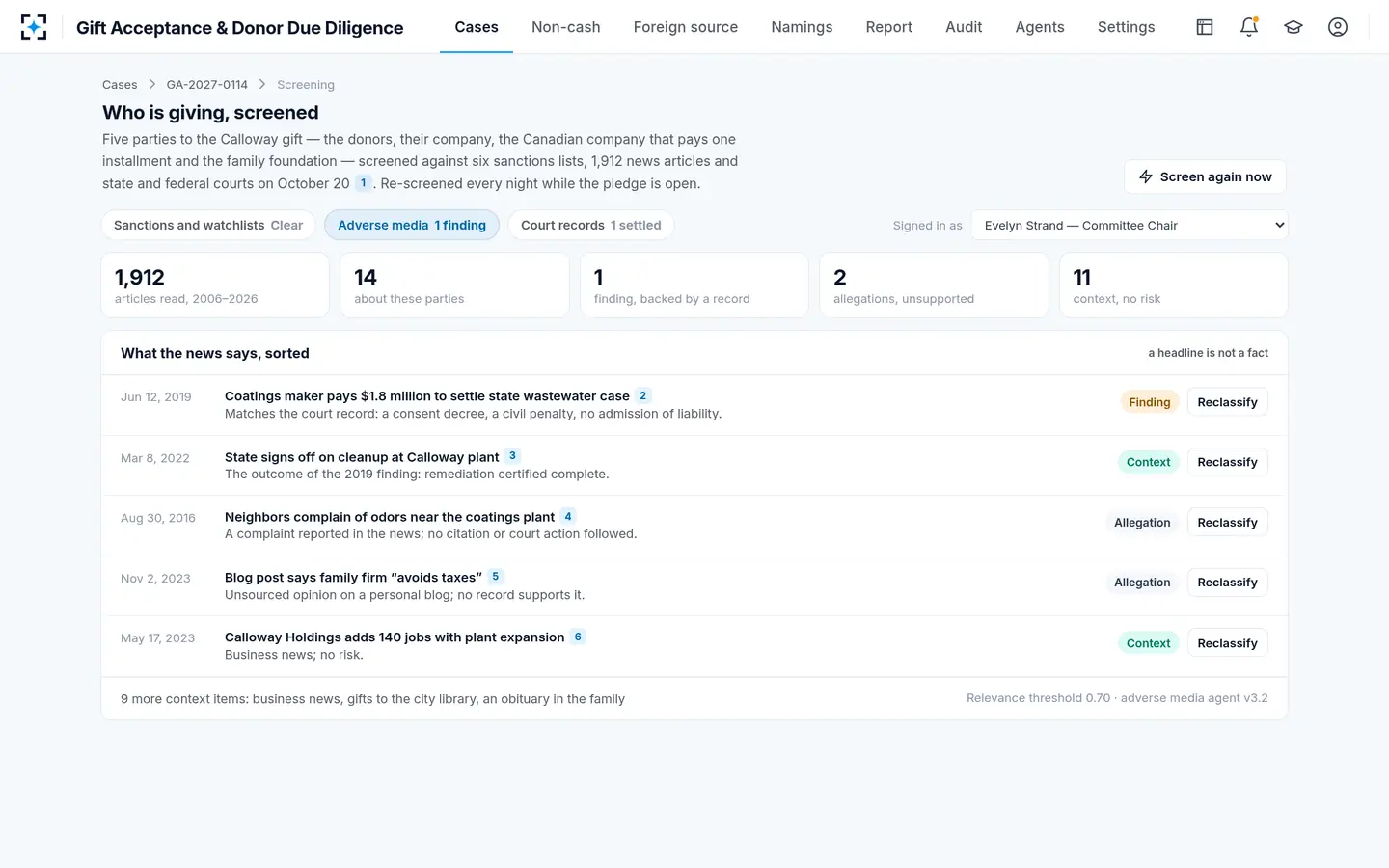Open notifications bell
Screen dimensions: 1389x868
[x=1249, y=27]
